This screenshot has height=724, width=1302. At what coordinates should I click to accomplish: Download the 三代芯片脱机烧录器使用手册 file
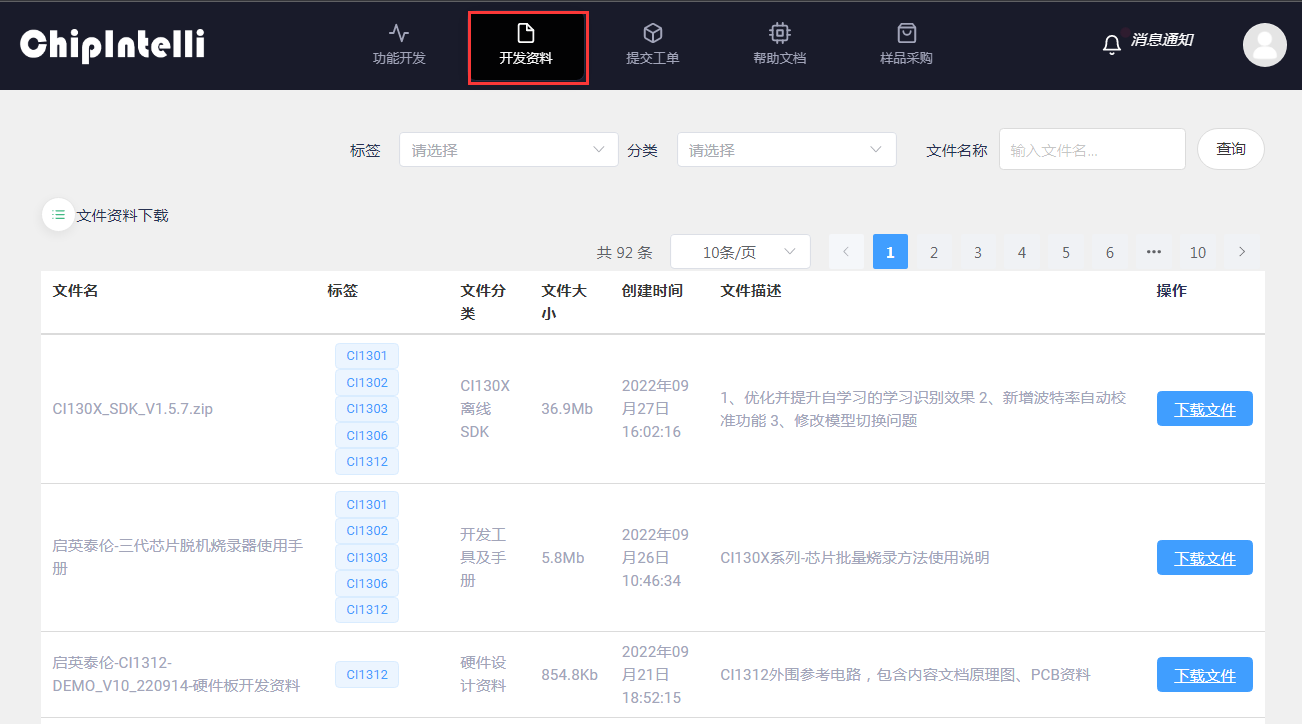(1204, 558)
